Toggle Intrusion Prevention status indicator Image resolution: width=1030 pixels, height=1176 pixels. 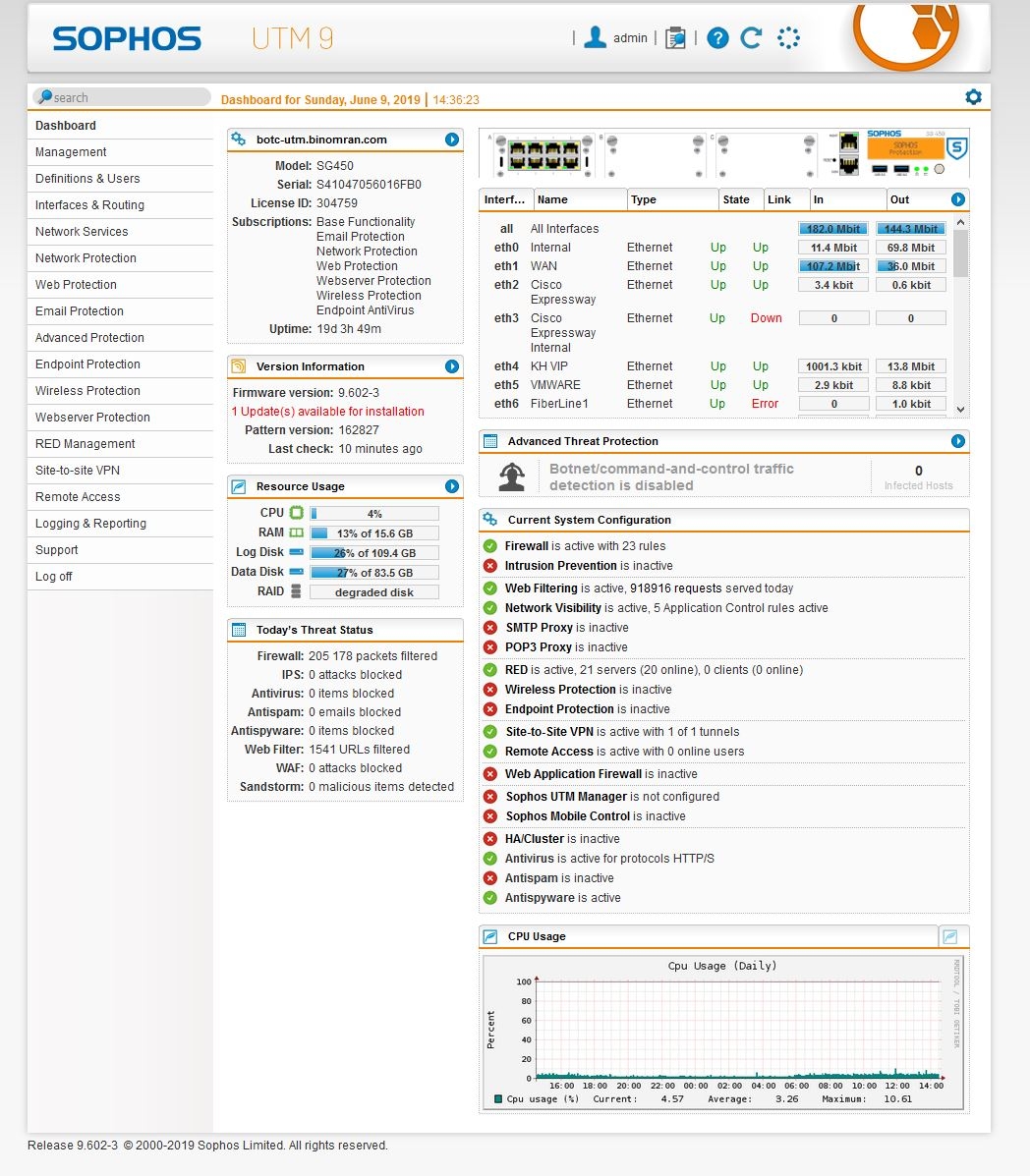coord(490,566)
